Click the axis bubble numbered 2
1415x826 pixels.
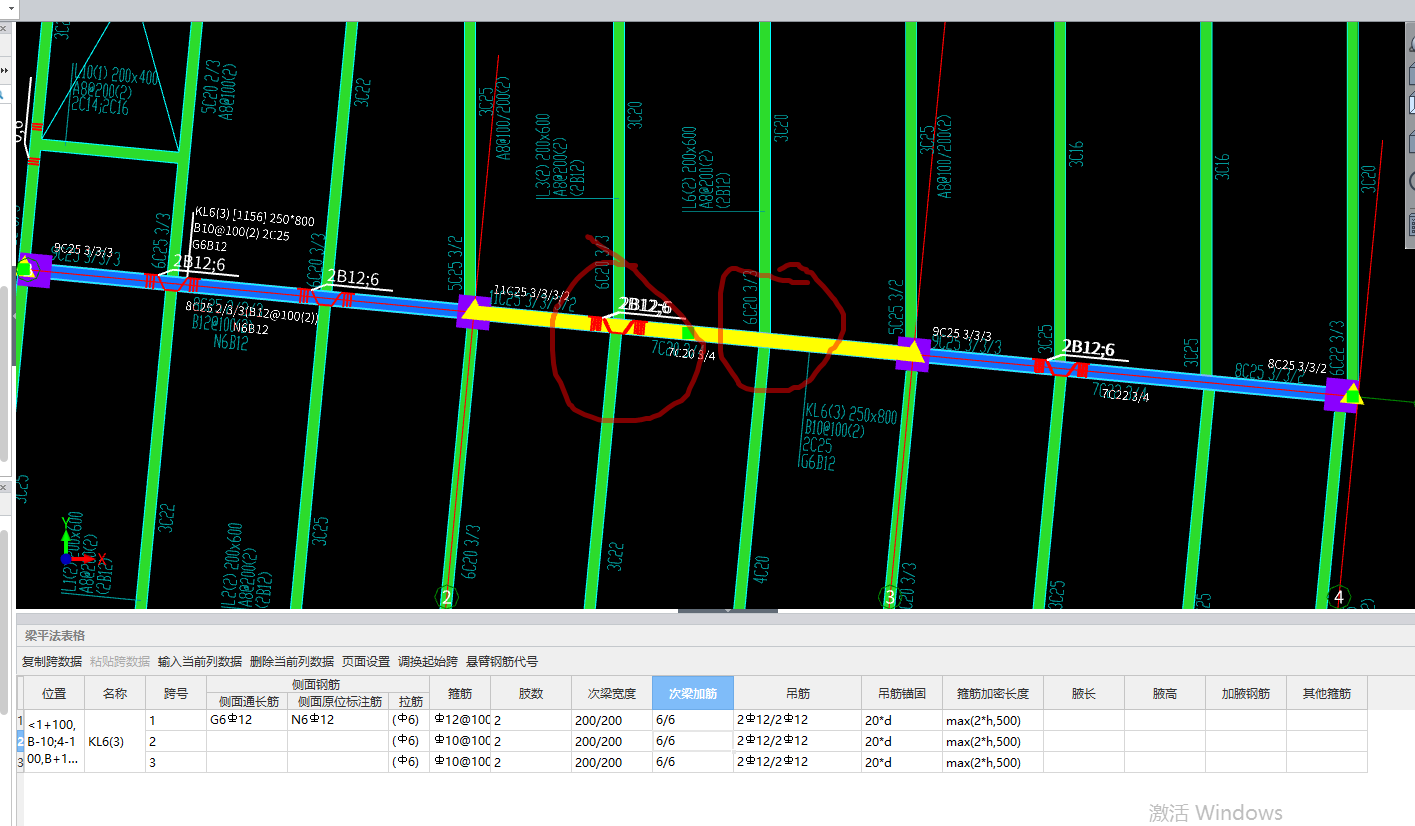(447, 597)
